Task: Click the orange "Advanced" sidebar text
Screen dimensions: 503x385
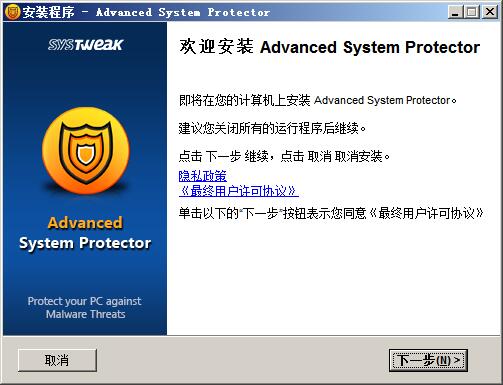Action: tap(85, 223)
